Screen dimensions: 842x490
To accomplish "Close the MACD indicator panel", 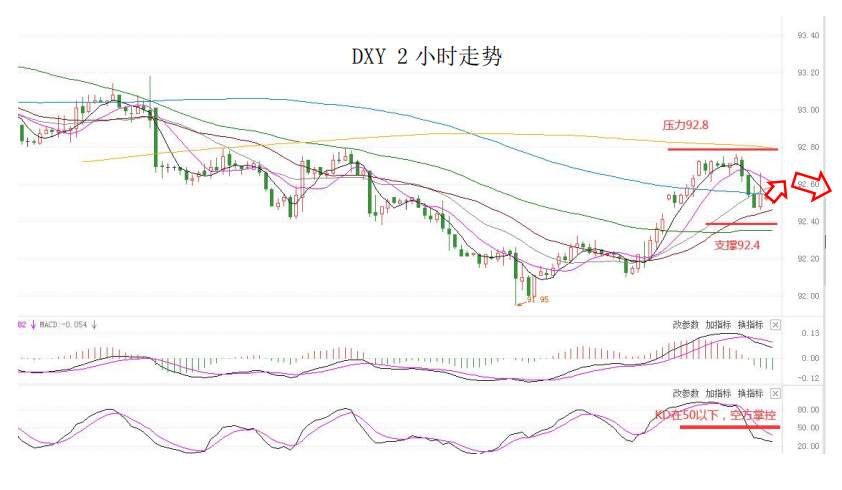I will 775,325.
